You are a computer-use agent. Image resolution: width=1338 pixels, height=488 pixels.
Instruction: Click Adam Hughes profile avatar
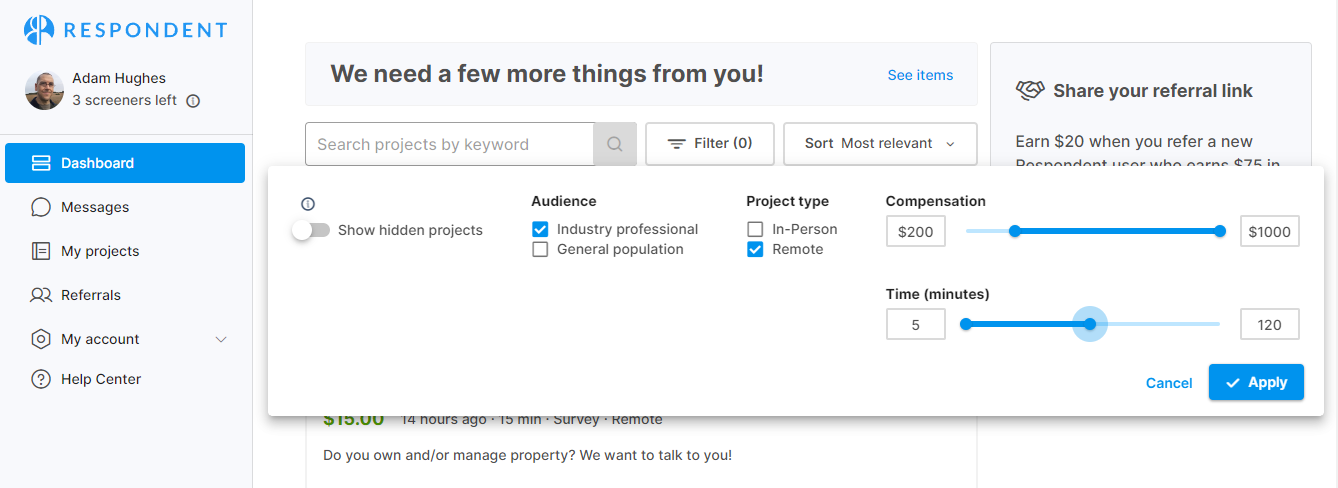(x=44, y=90)
